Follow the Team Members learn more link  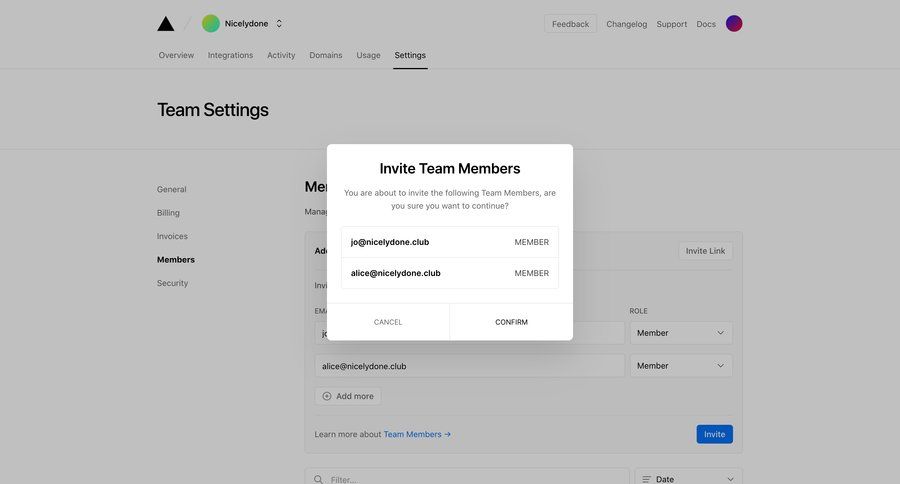pyautogui.click(x=417, y=434)
